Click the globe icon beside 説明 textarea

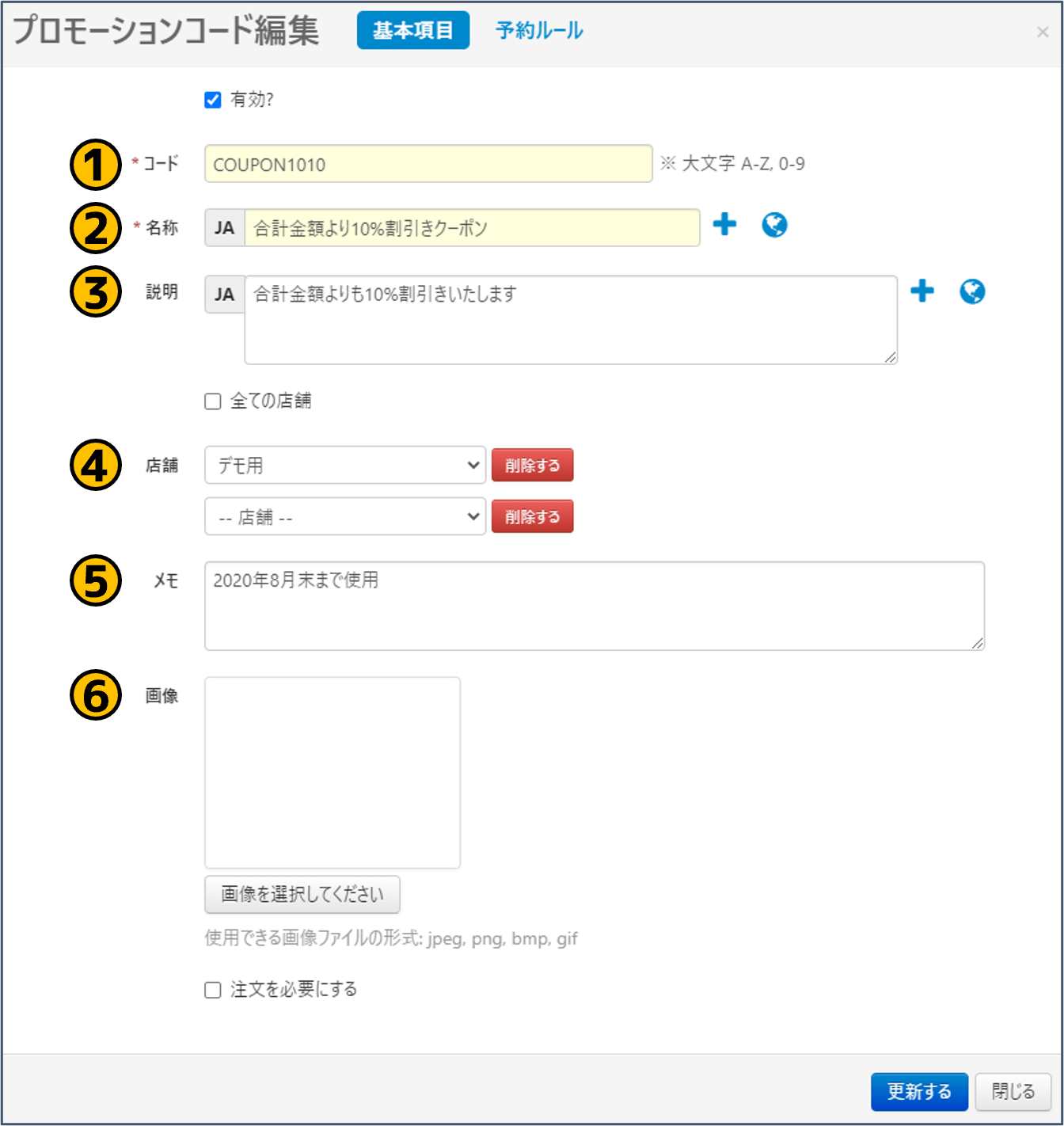[972, 291]
